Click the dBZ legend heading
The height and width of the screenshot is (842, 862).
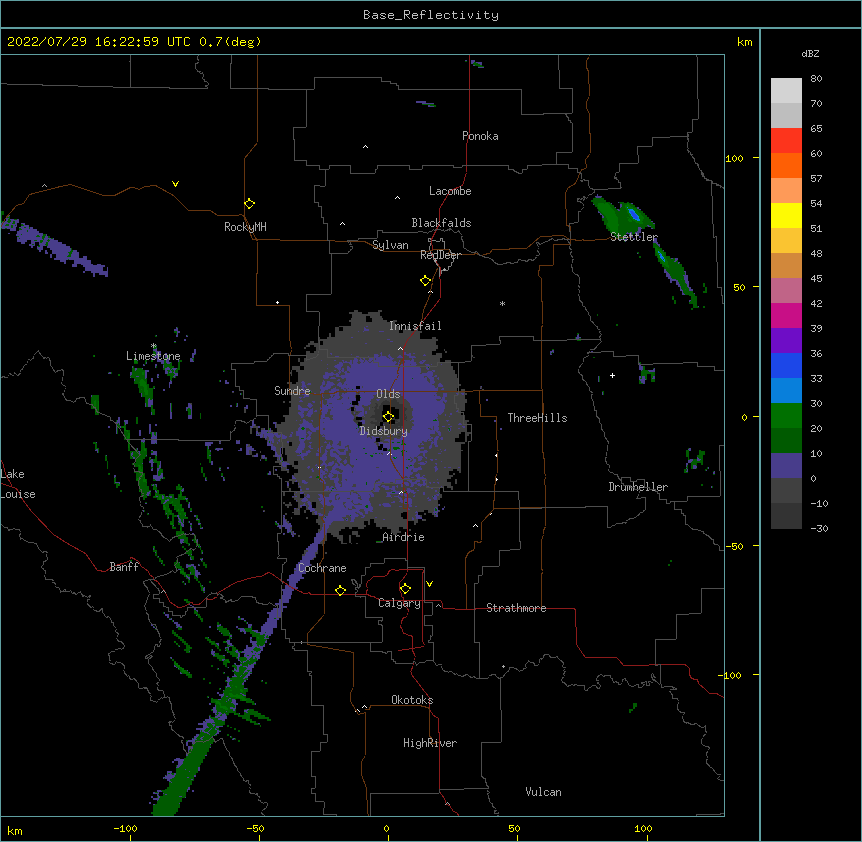pyautogui.click(x=810, y=53)
